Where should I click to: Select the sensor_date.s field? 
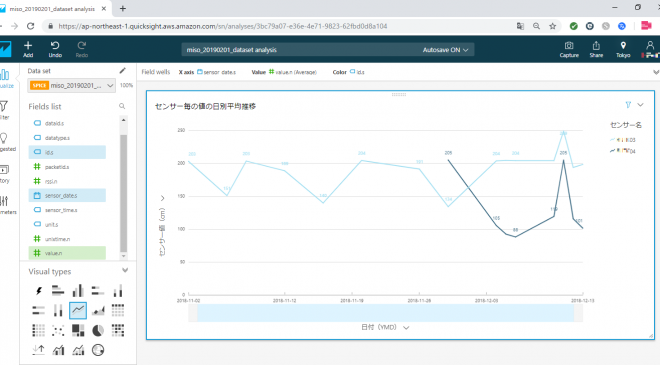67,195
